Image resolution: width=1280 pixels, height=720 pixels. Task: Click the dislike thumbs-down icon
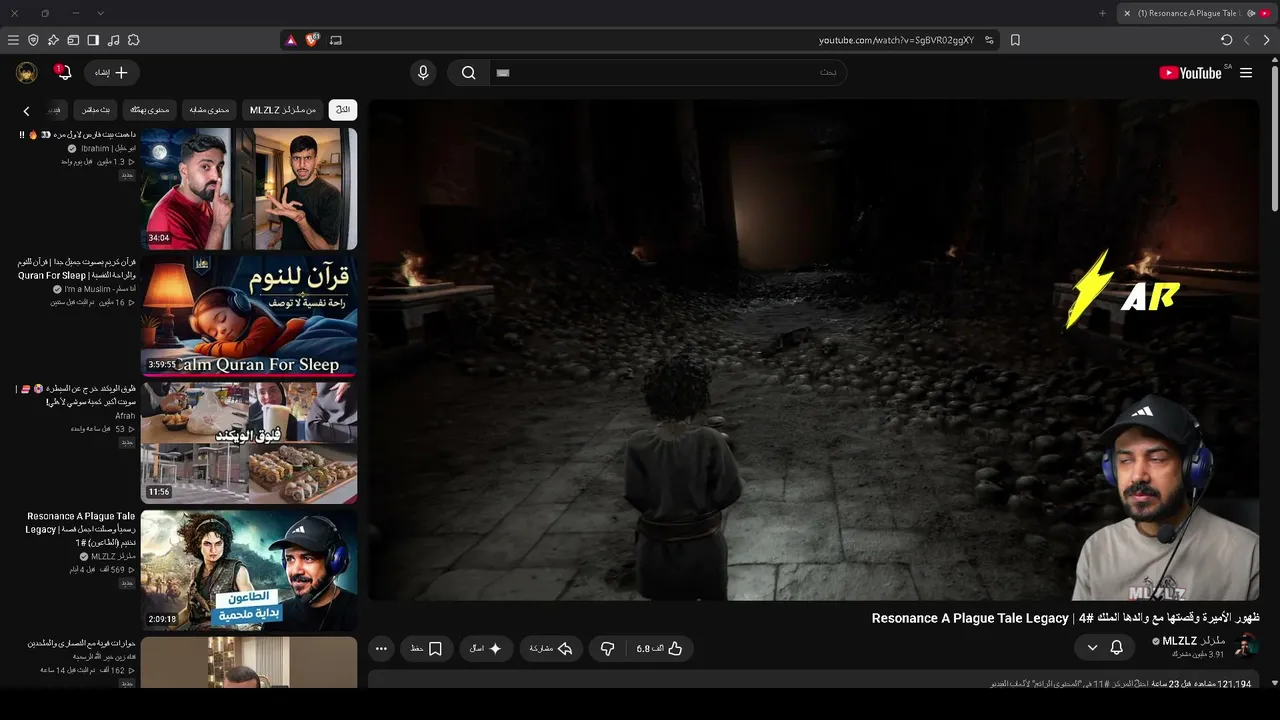point(607,649)
